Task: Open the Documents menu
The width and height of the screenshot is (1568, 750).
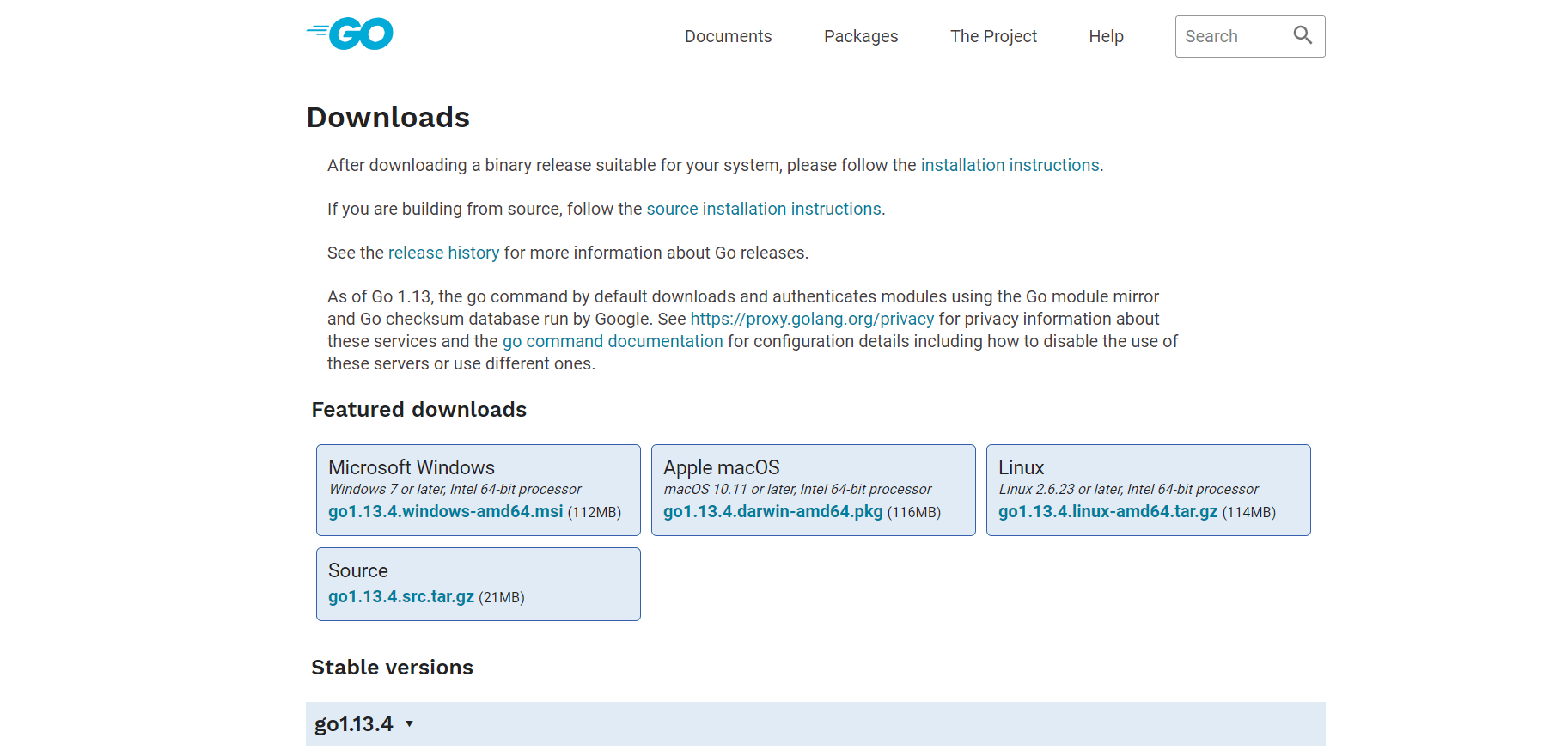Action: click(728, 36)
